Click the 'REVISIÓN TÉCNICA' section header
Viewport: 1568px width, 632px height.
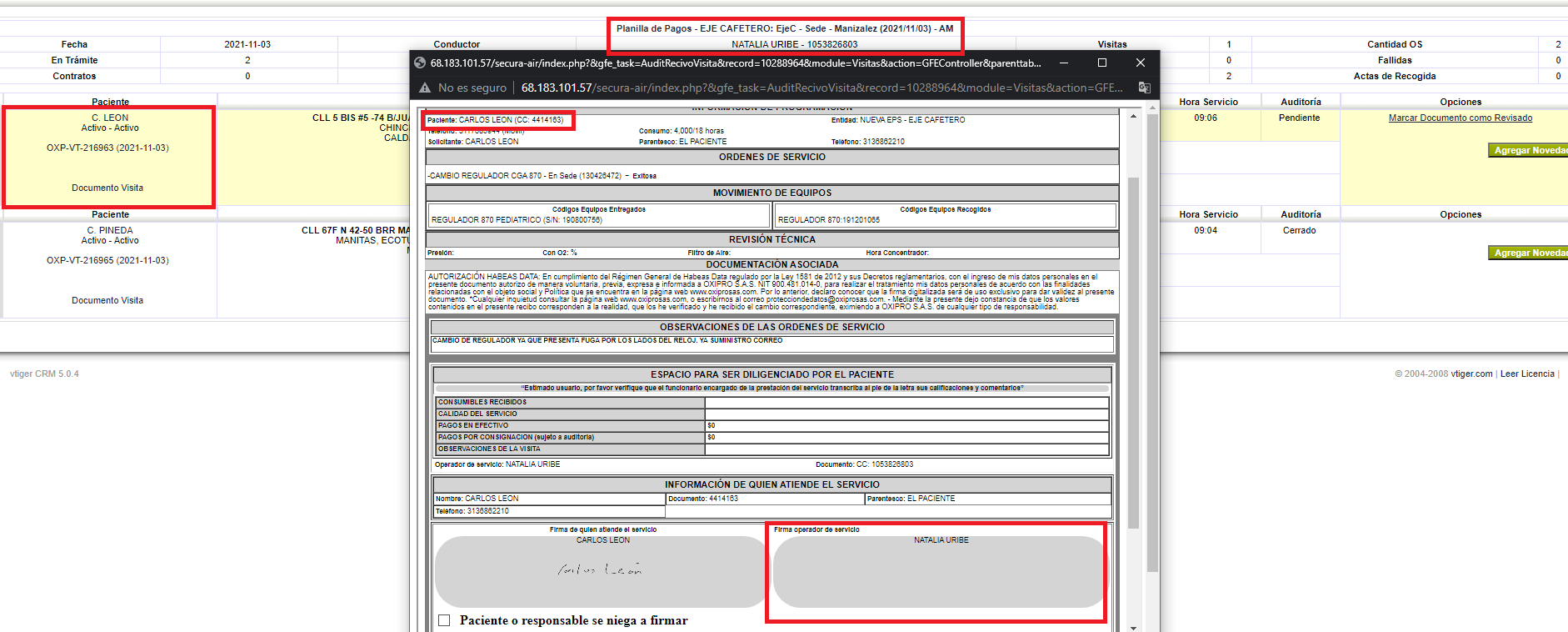(772, 239)
